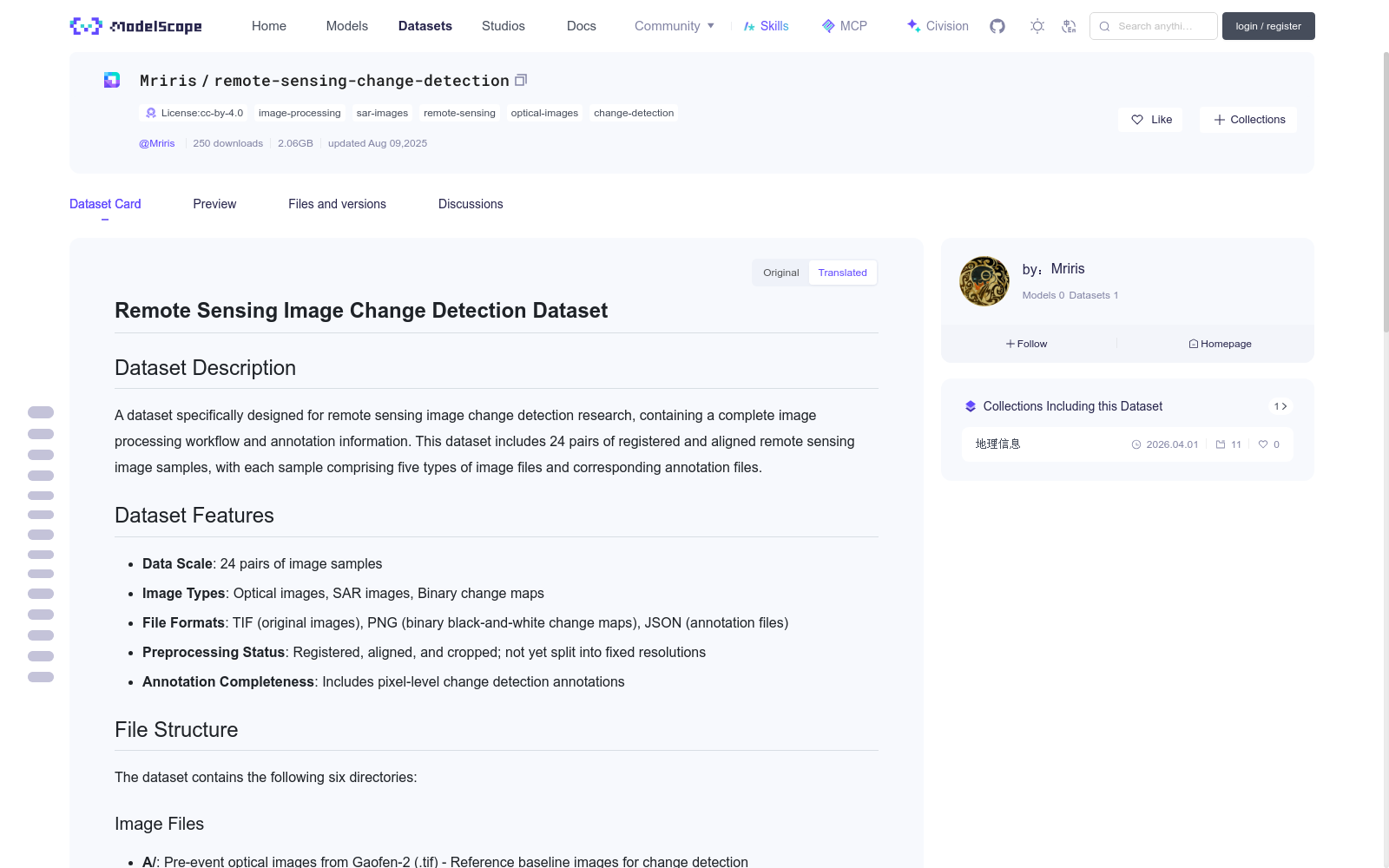Open the Docs menu item
The height and width of the screenshot is (868, 1389).
pyautogui.click(x=582, y=26)
